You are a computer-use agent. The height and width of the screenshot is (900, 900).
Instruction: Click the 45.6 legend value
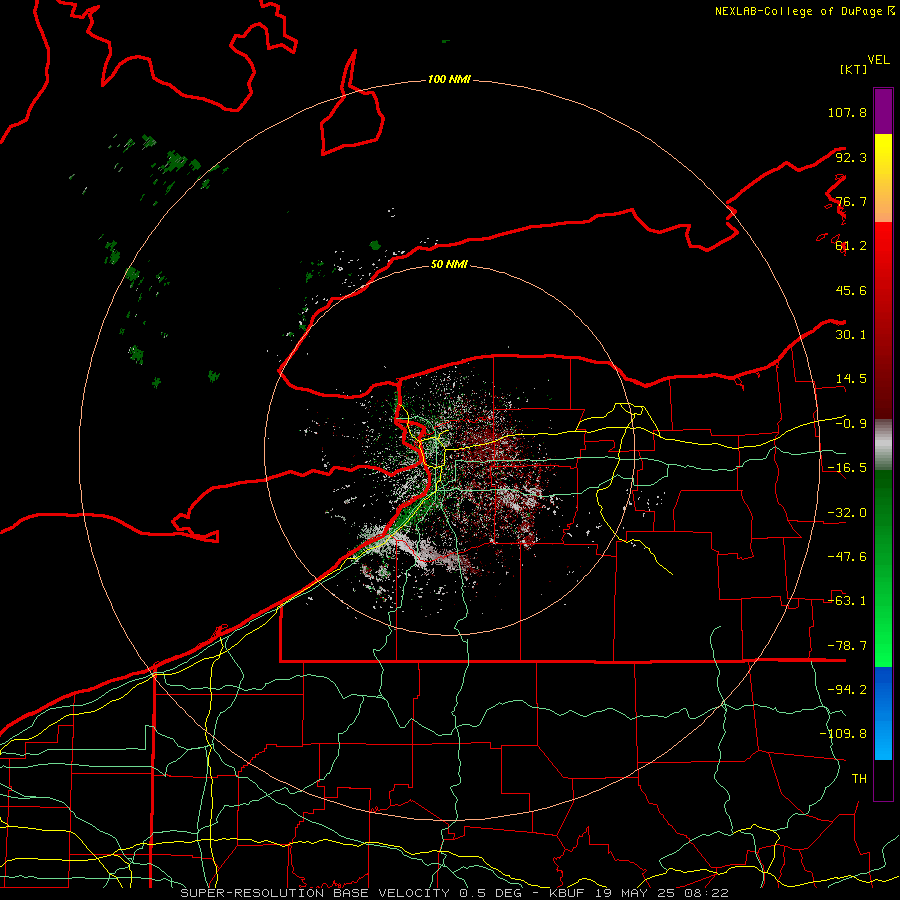851,290
